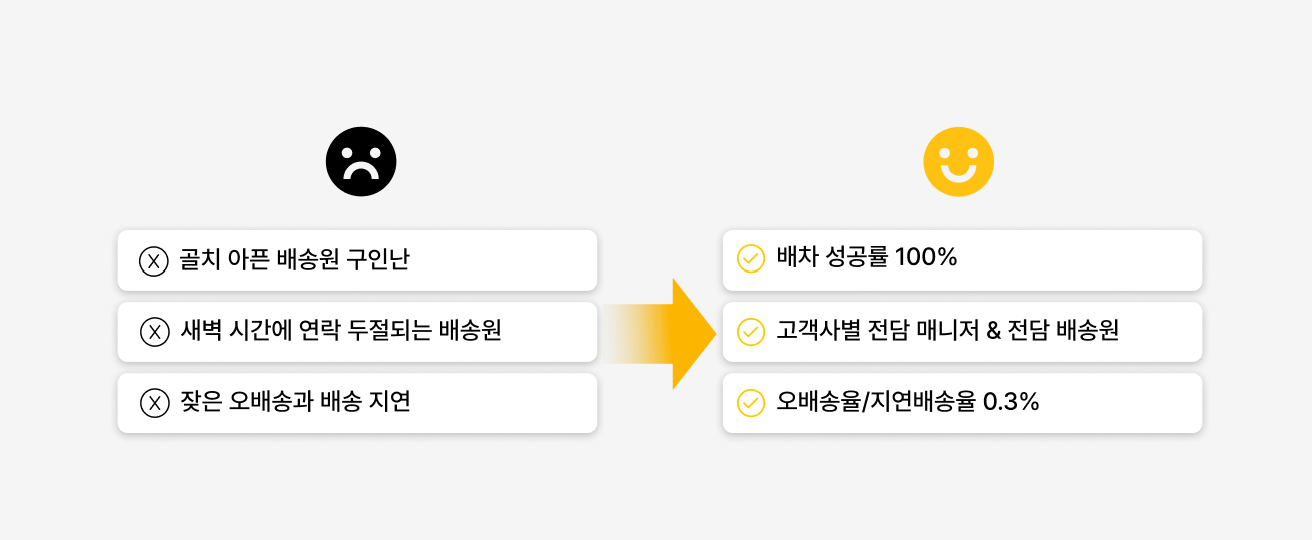The width and height of the screenshot is (1312, 540).
Task: Open the 오배송율/지연배송율 card
Action: [x=1100, y=403]
